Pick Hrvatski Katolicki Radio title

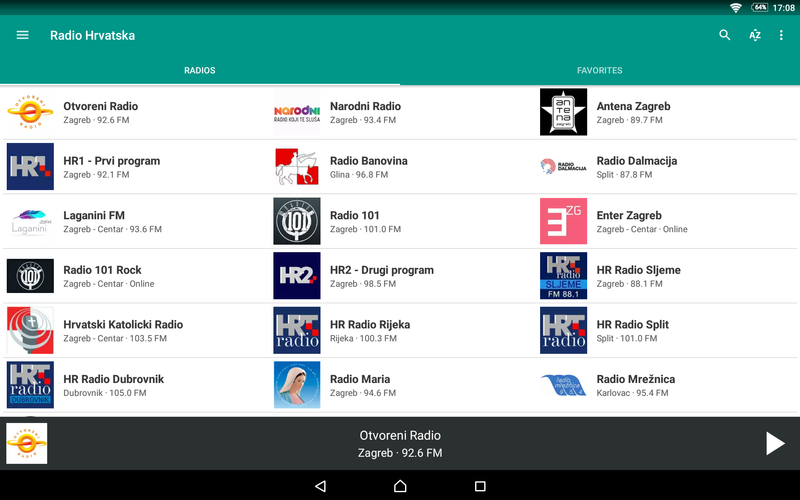tap(123, 324)
